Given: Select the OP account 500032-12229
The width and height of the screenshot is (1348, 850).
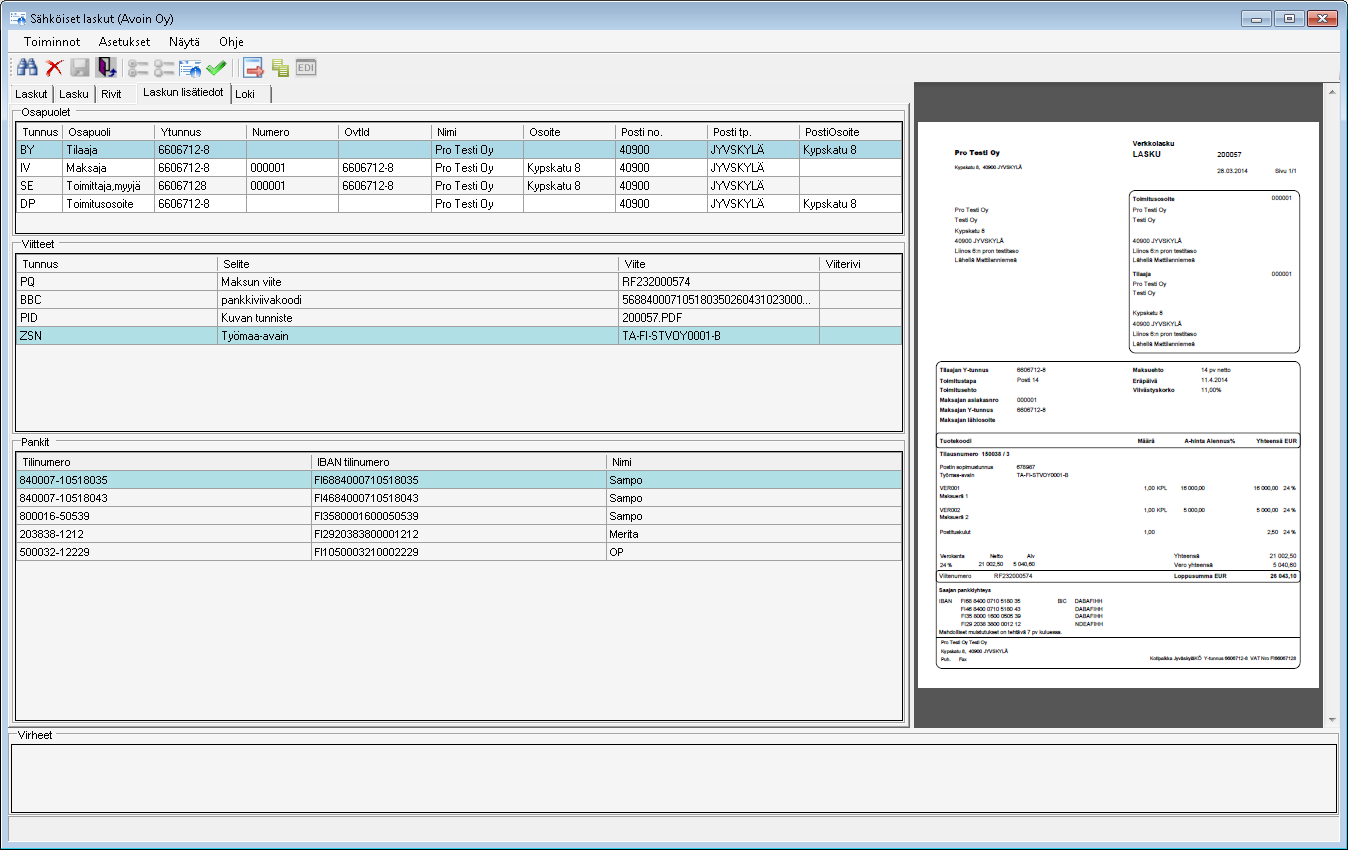Looking at the screenshot, I should click(458, 551).
